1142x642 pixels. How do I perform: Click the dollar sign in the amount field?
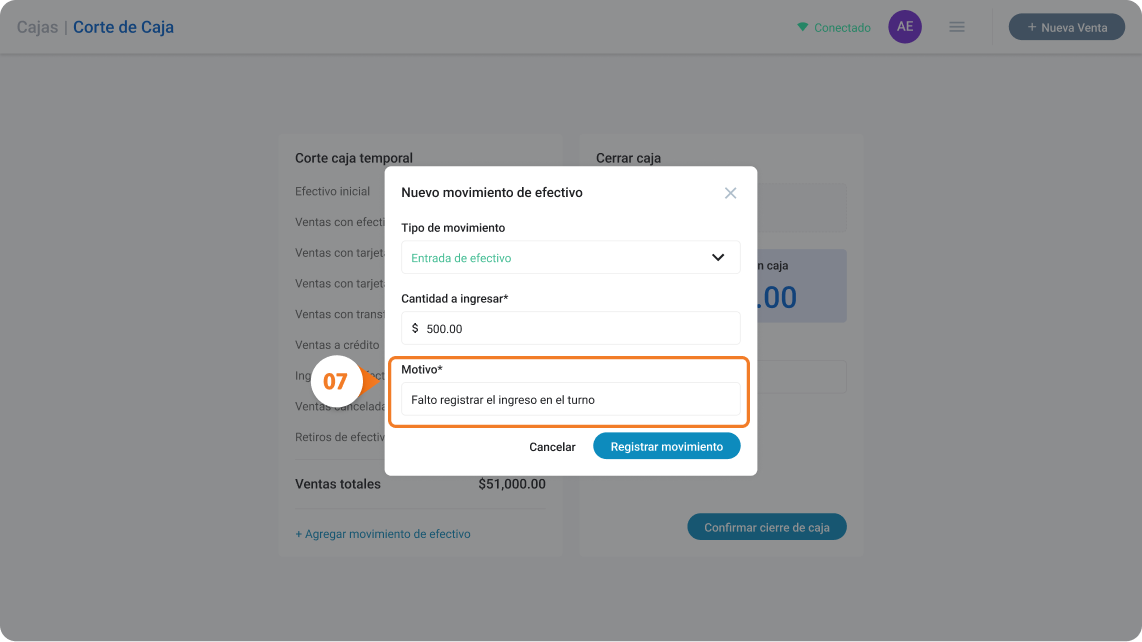(415, 329)
